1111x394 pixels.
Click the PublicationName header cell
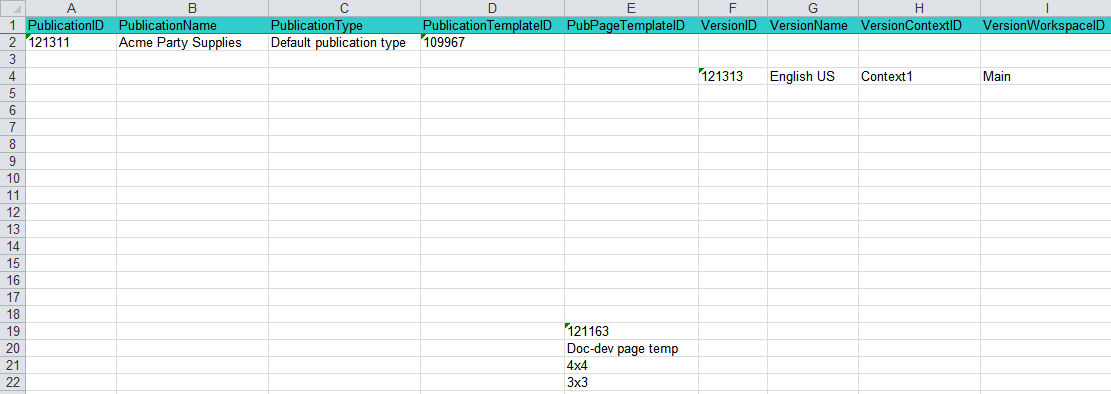[x=193, y=26]
